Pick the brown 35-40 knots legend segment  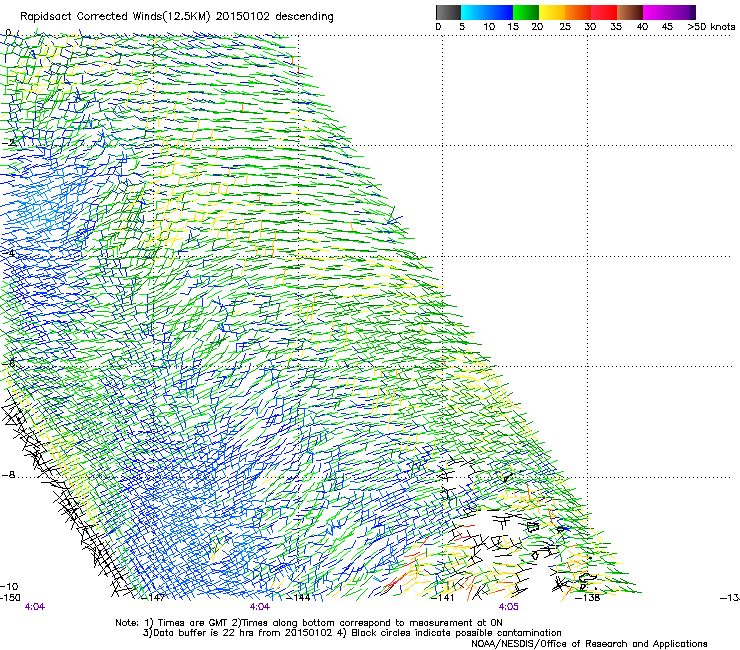(x=630, y=12)
